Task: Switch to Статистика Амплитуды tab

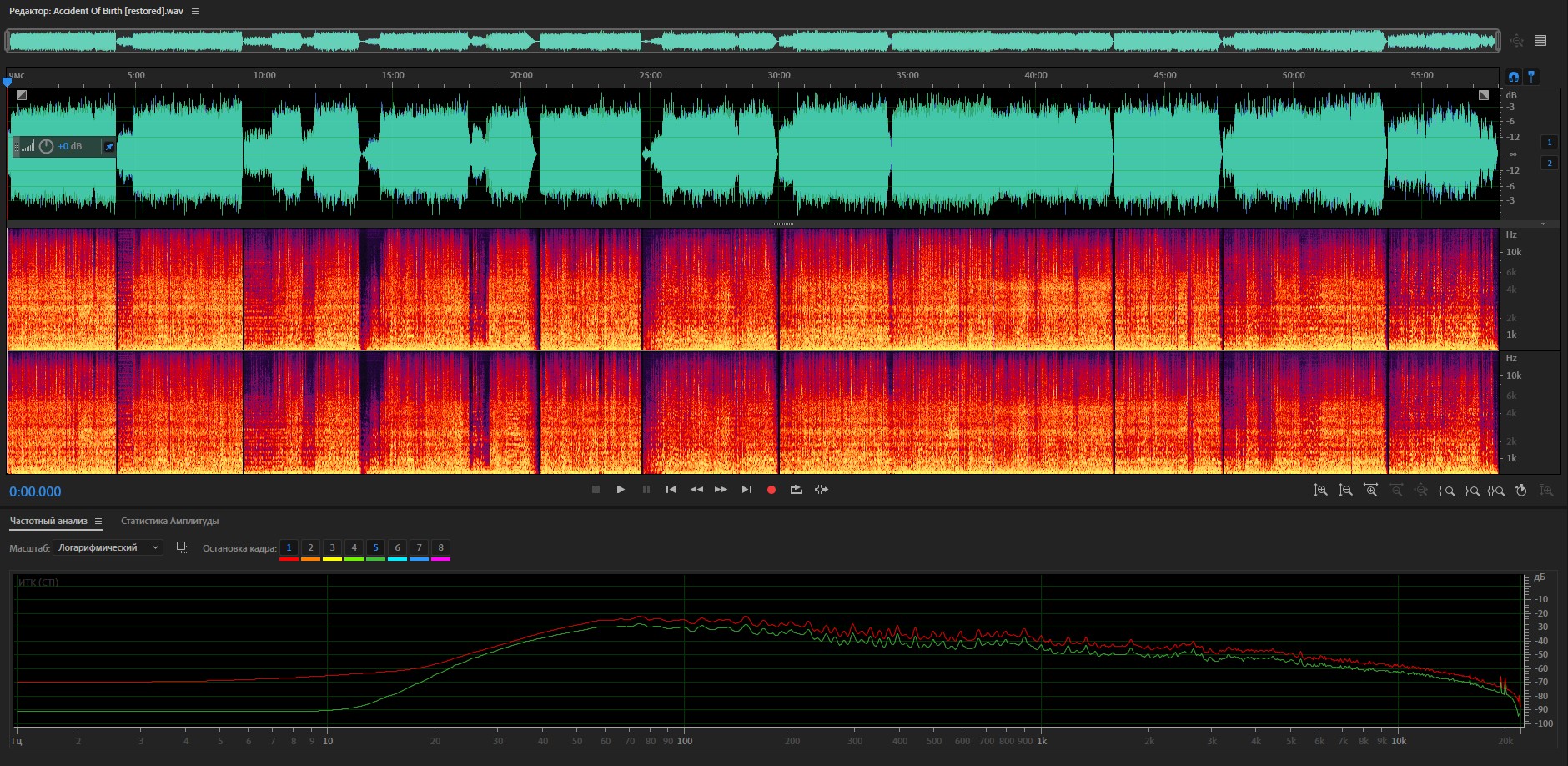Action: pos(169,521)
